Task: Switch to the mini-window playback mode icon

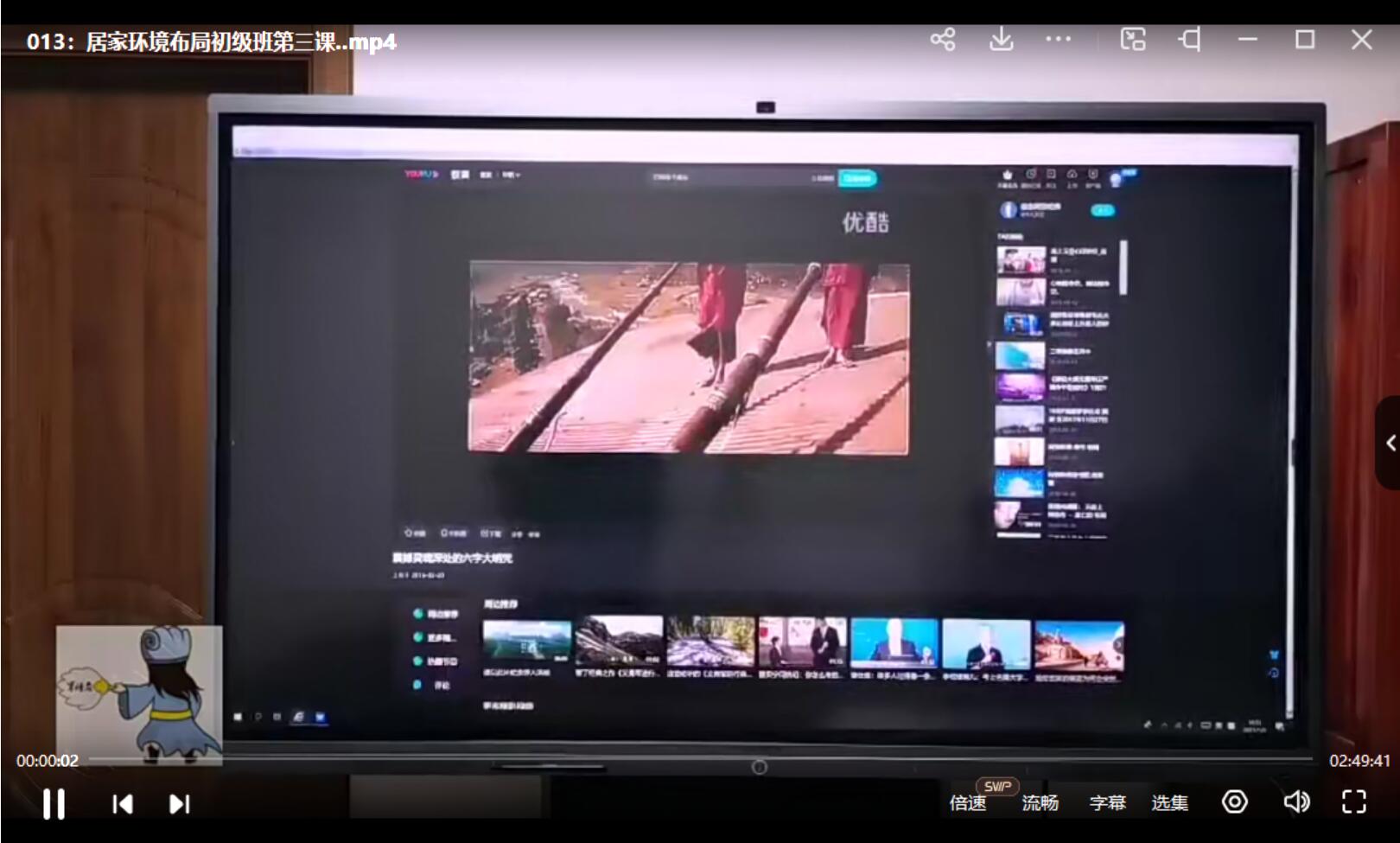Action: click(1133, 40)
